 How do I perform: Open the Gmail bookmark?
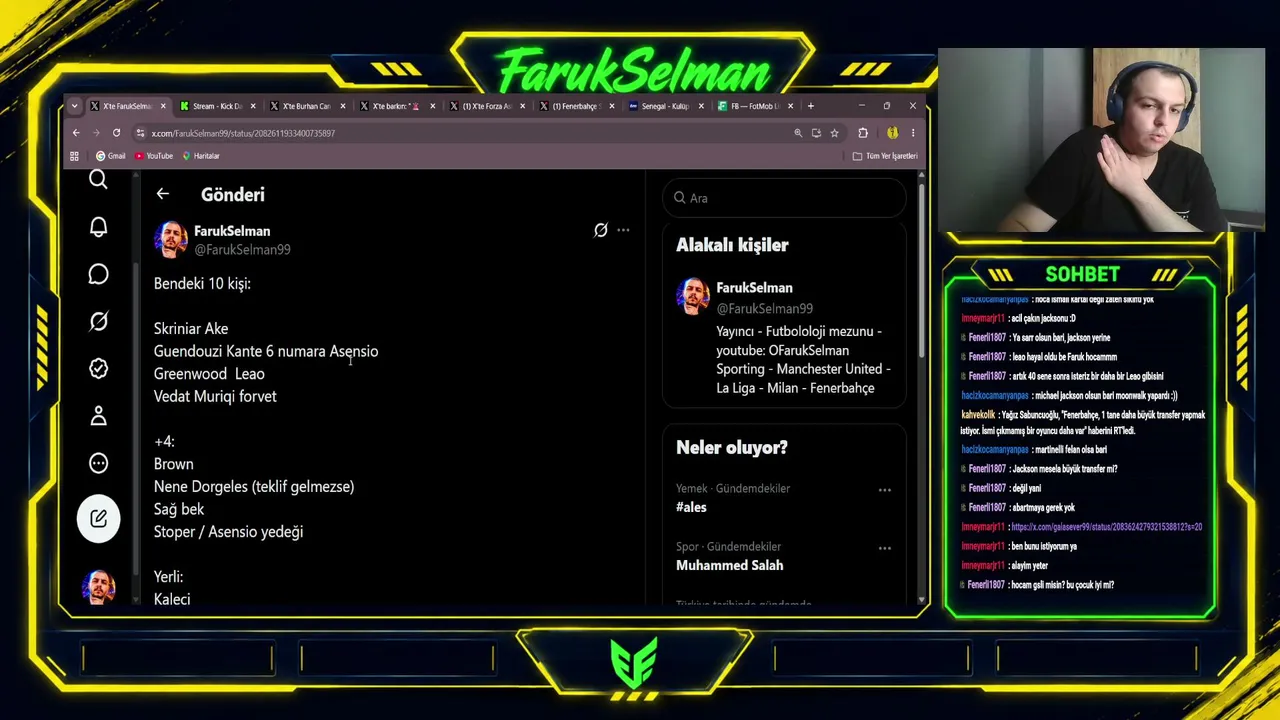tap(110, 156)
